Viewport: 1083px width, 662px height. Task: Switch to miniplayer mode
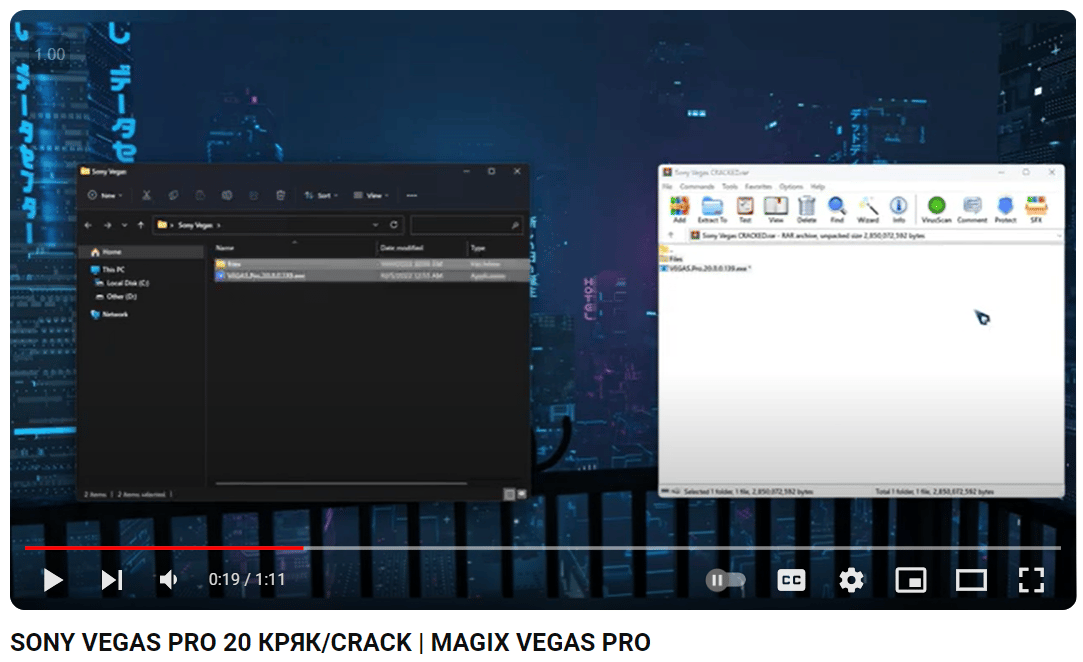(x=910, y=580)
